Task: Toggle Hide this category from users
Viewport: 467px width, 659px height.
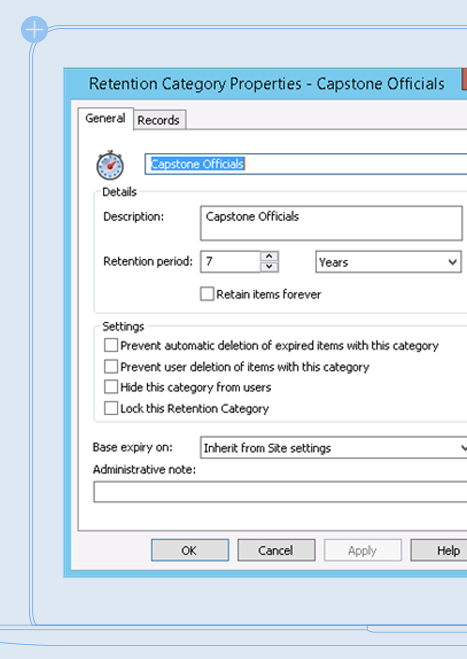Action: pos(111,387)
